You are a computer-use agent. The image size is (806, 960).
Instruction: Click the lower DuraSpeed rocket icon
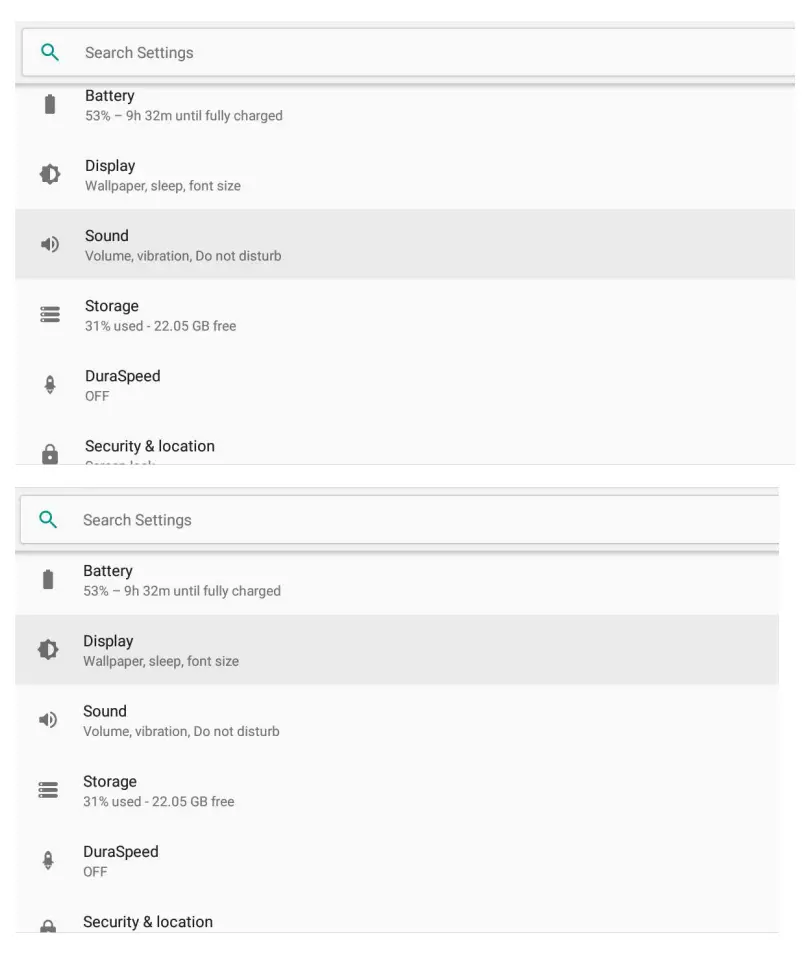pyautogui.click(x=50, y=859)
